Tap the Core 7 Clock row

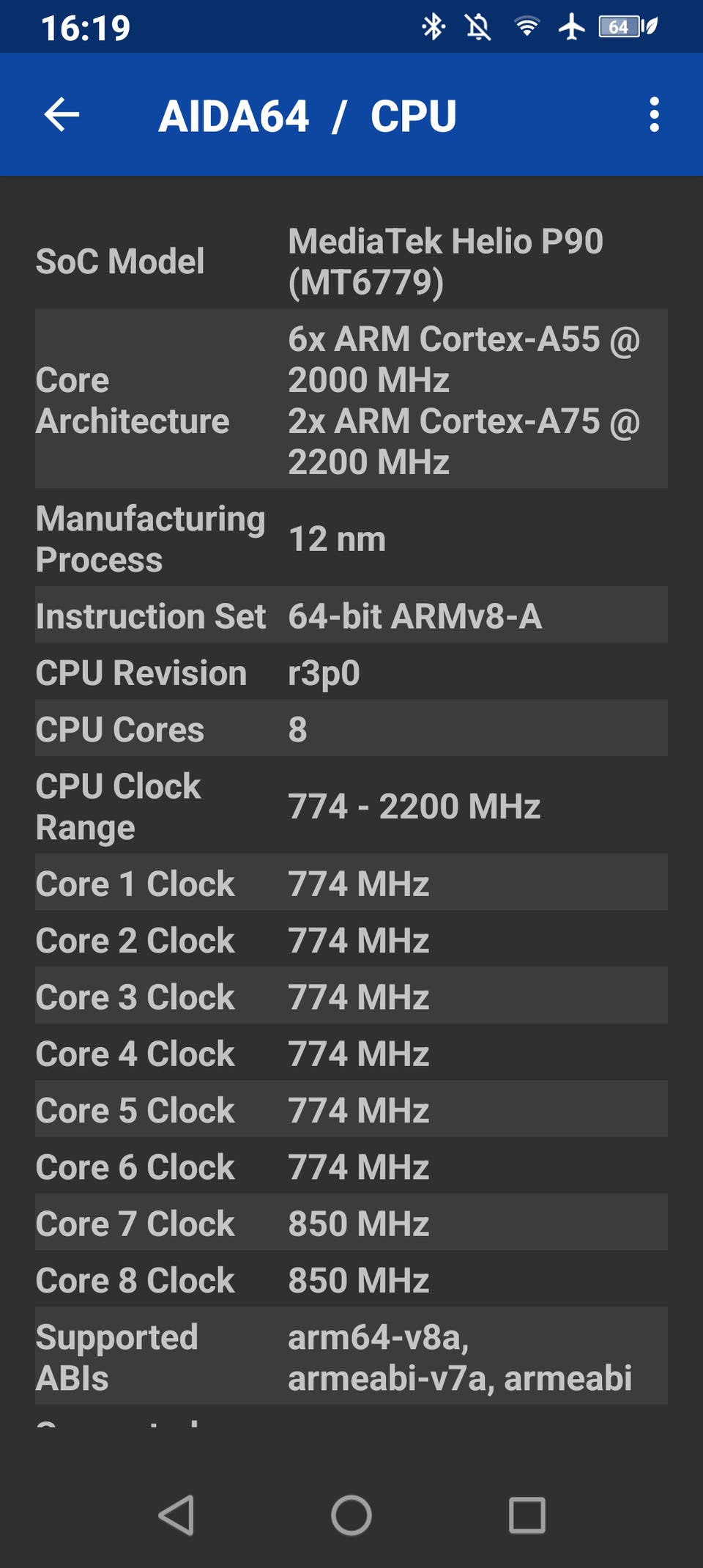[x=351, y=1223]
